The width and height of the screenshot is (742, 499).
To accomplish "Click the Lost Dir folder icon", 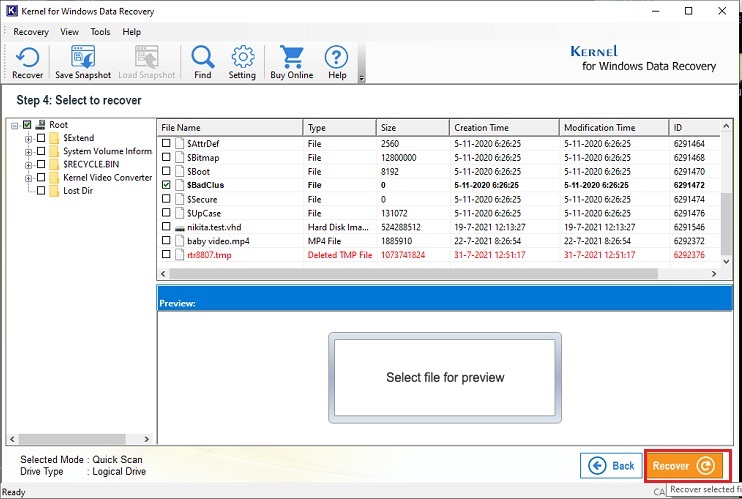I will (54, 191).
